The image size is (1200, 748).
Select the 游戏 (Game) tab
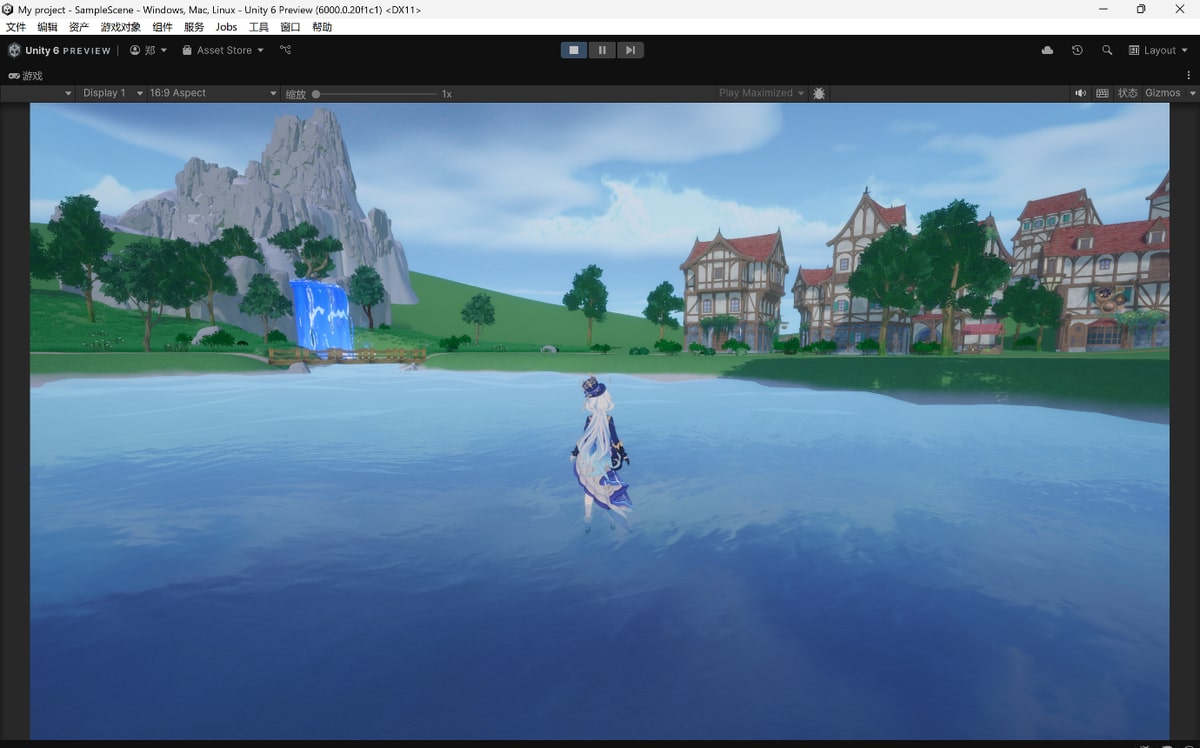(26, 76)
